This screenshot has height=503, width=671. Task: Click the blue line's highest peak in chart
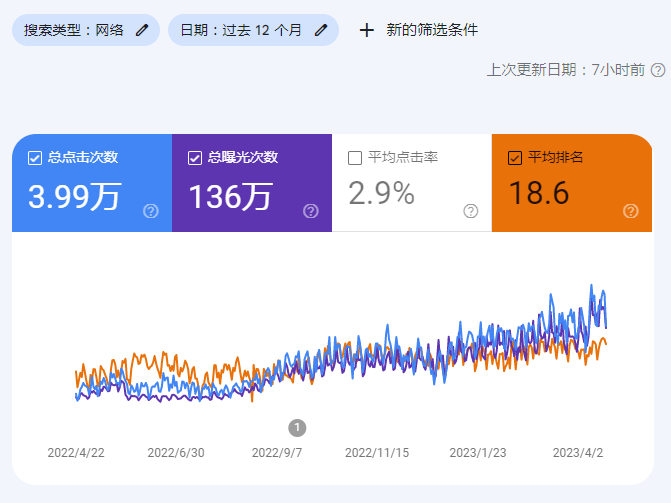coord(592,286)
